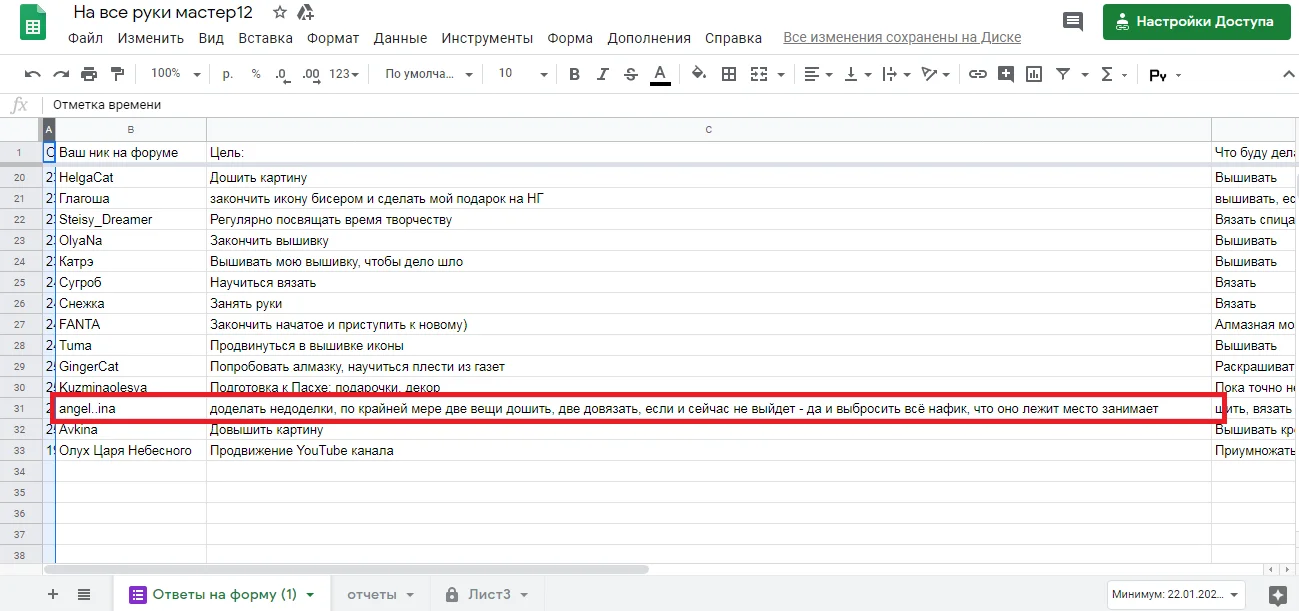Viewport: 1299px width, 611px height.
Task: Click the insert chart icon
Action: [x=1034, y=74]
